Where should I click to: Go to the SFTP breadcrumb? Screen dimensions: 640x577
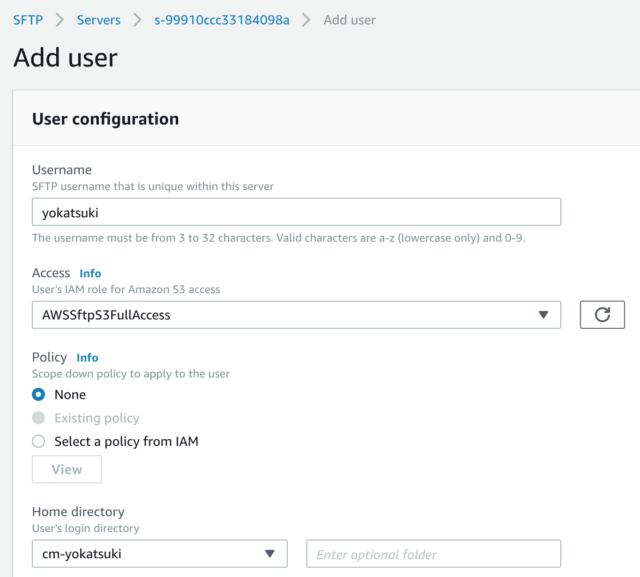[28, 20]
